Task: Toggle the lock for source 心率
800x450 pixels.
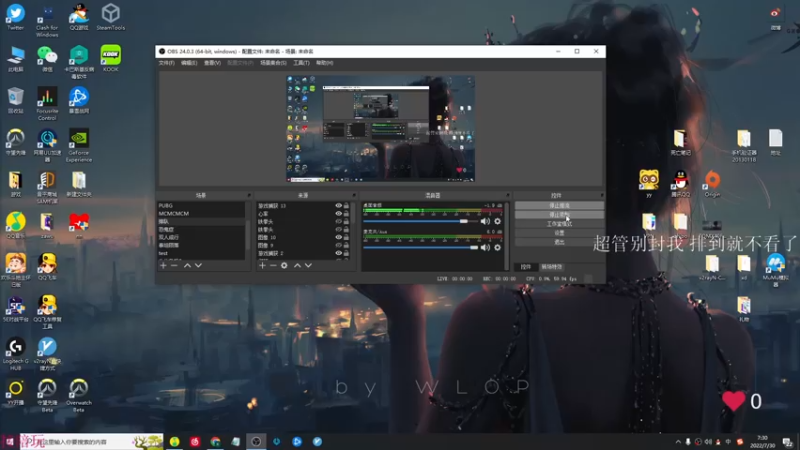Action: coord(346,213)
